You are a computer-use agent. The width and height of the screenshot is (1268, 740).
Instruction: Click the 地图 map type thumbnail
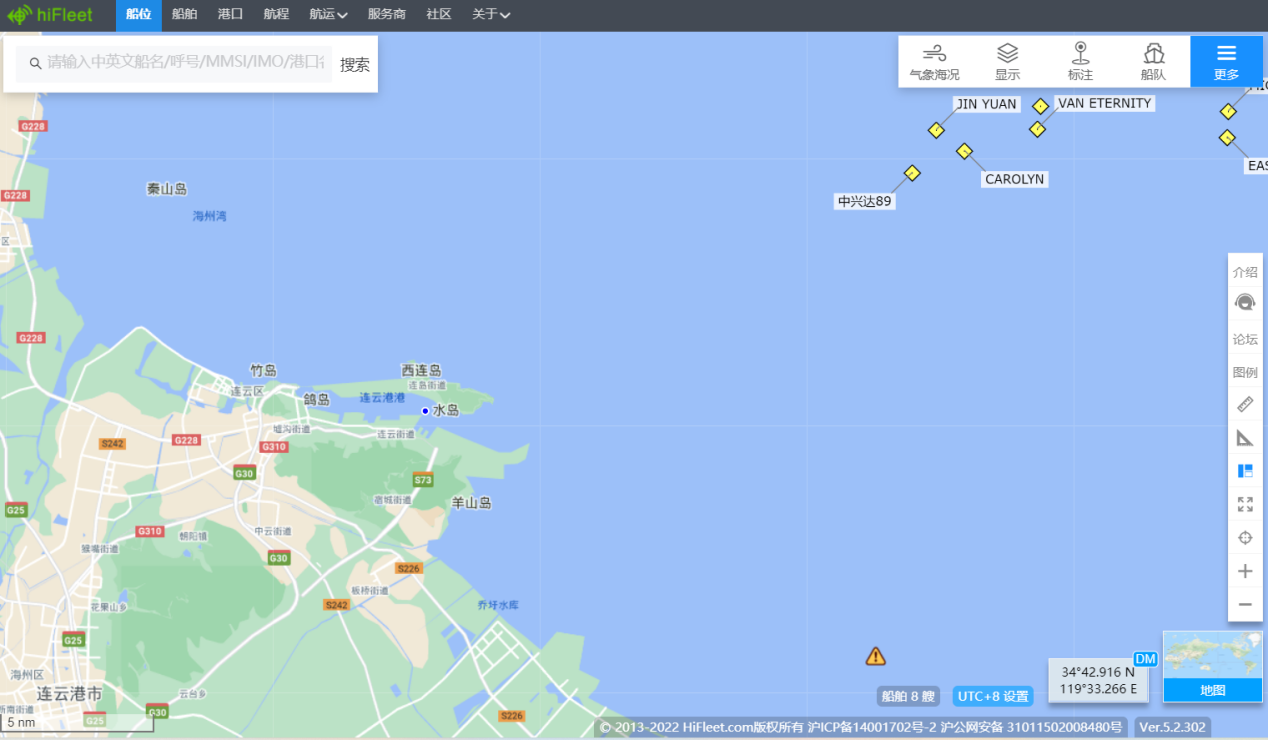[x=1213, y=666]
